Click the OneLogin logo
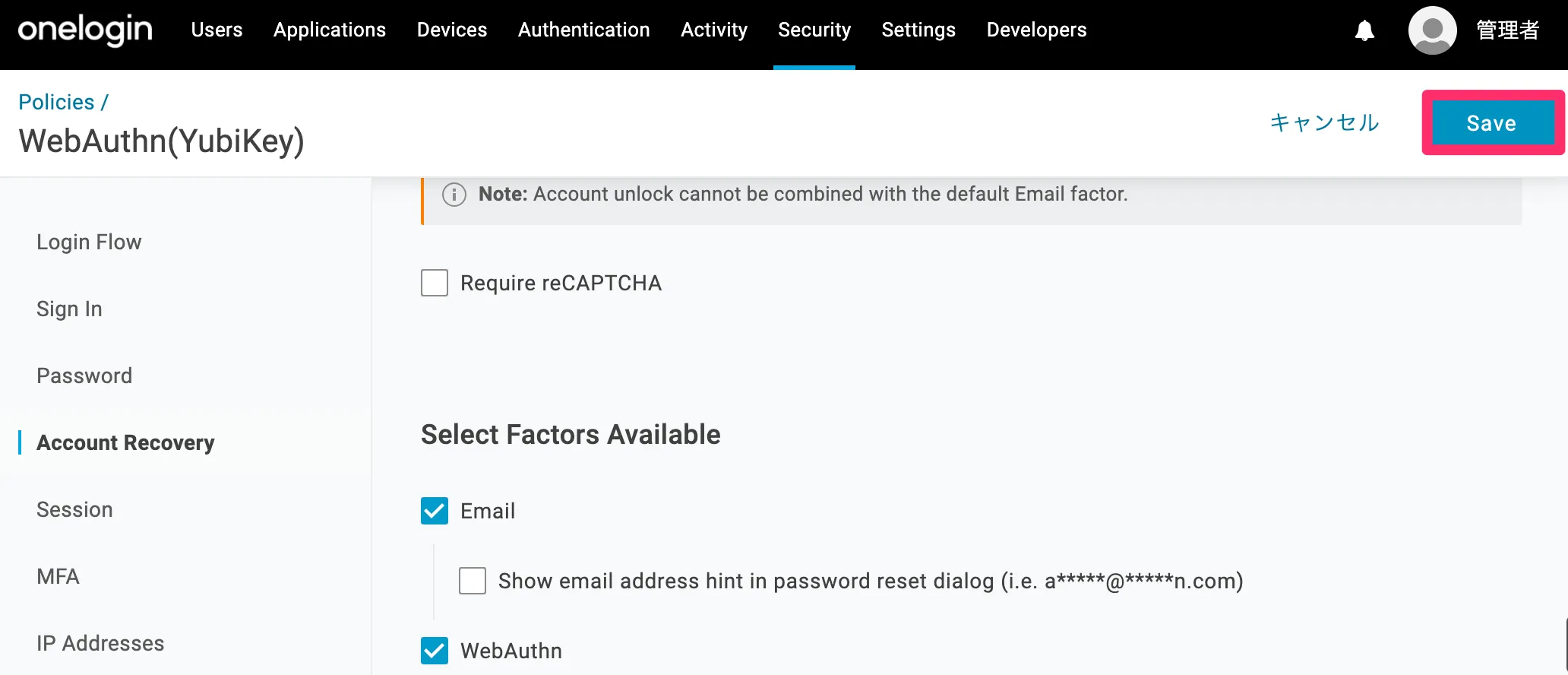 [85, 30]
